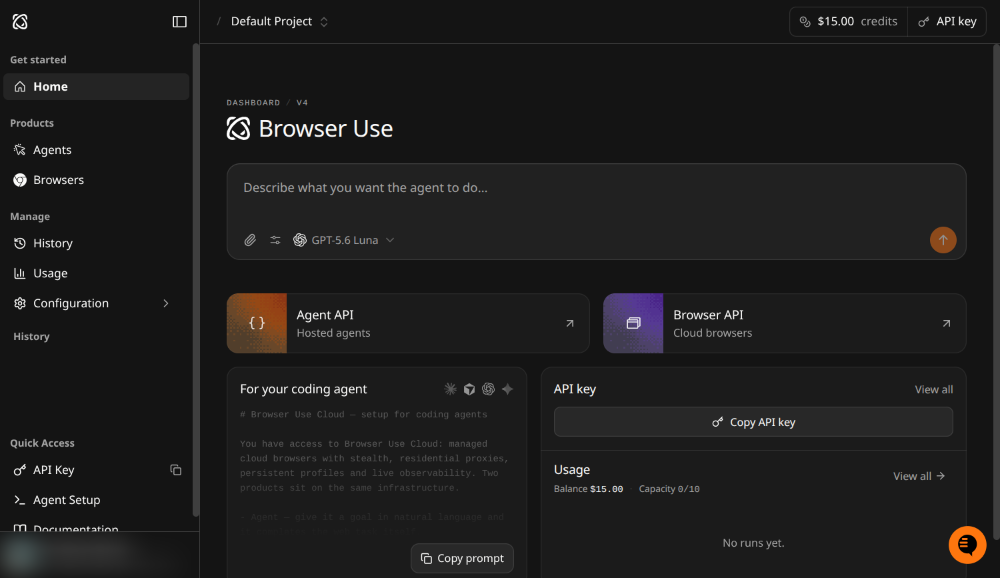The width and height of the screenshot is (1000, 578).
Task: Click the Browsers Chrome icon
Action: [20, 180]
